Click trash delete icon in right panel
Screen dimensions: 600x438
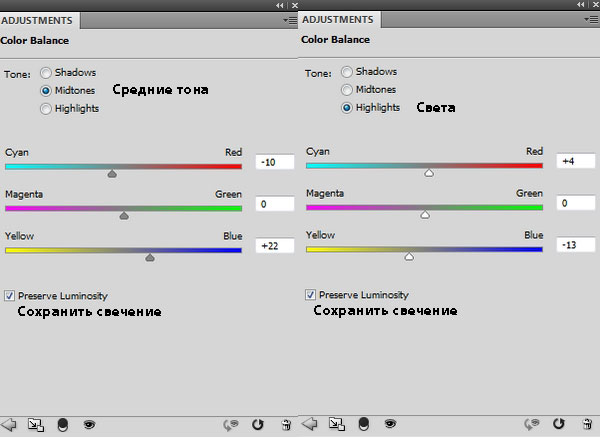coord(587,424)
